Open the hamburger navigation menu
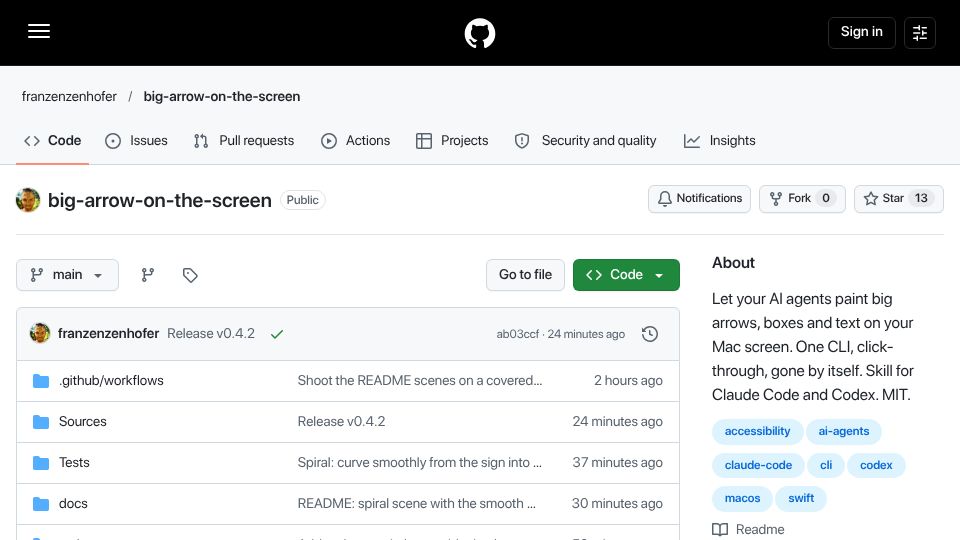The width and height of the screenshot is (960, 540). [39, 32]
